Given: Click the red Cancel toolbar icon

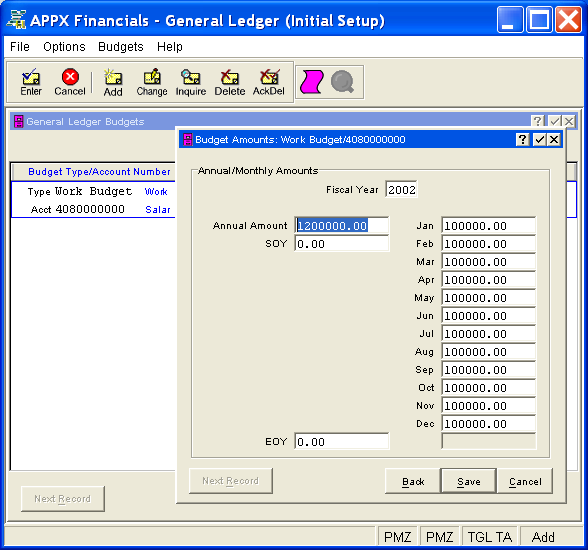Looking at the screenshot, I should (70, 82).
